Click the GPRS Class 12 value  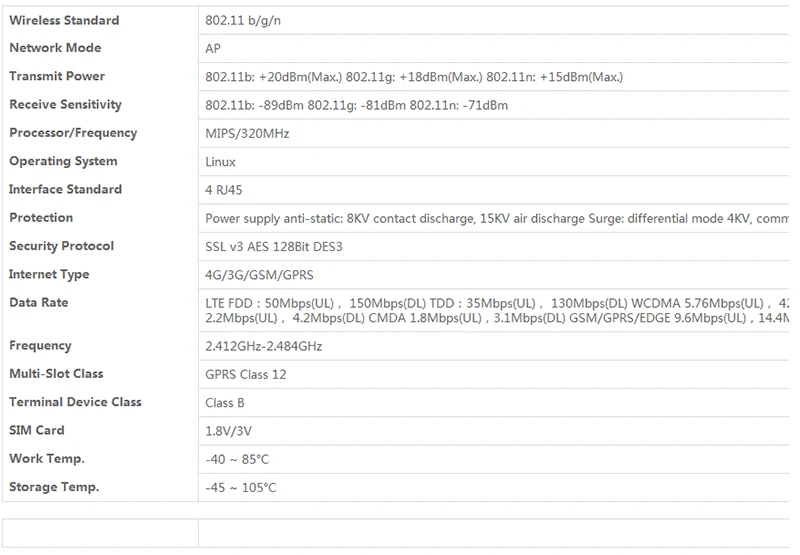pos(245,374)
